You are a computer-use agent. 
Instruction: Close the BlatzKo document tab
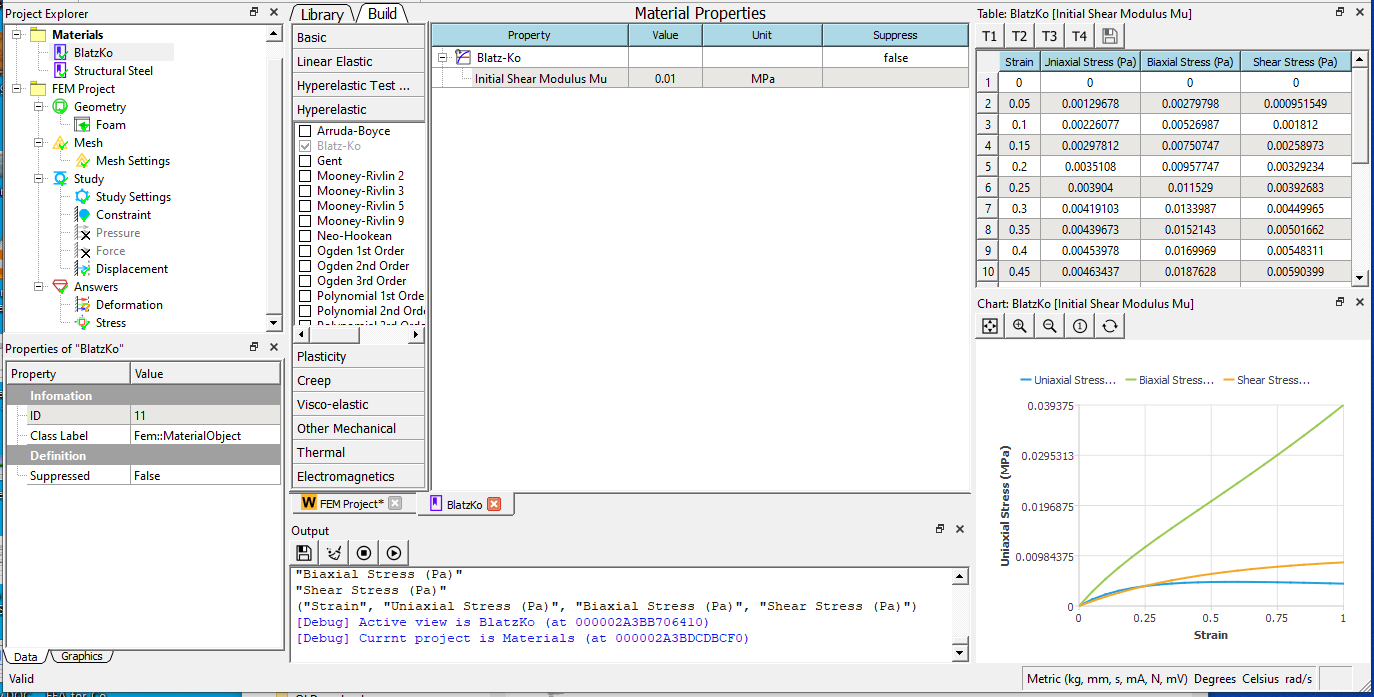(x=493, y=504)
